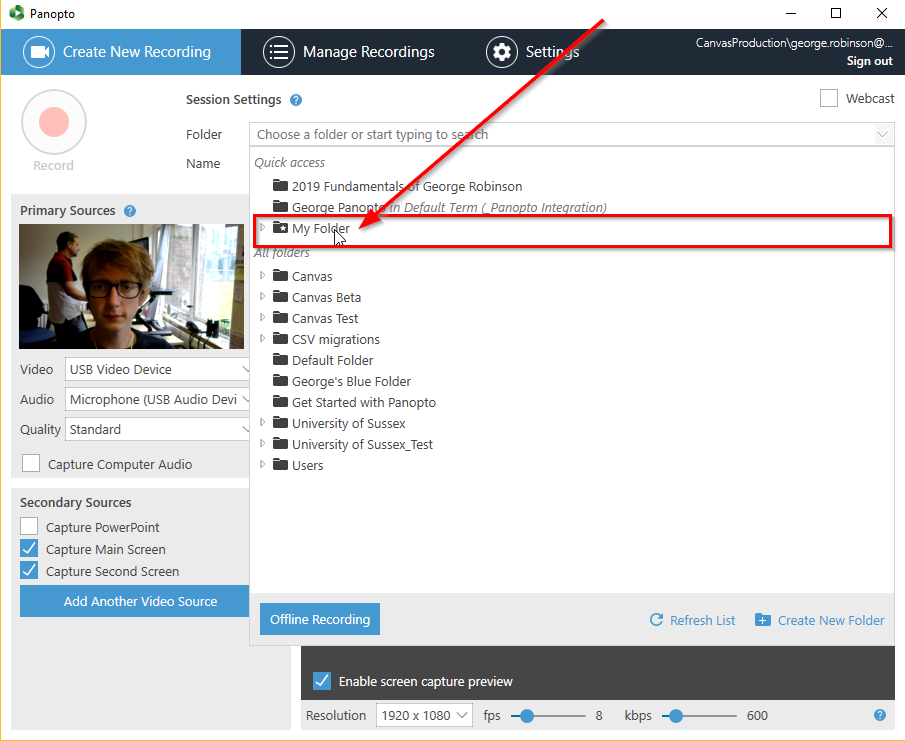This screenshot has height=741, width=905.
Task: Open the Resolution 1920 x 1080 dropdown
Action: tap(424, 716)
